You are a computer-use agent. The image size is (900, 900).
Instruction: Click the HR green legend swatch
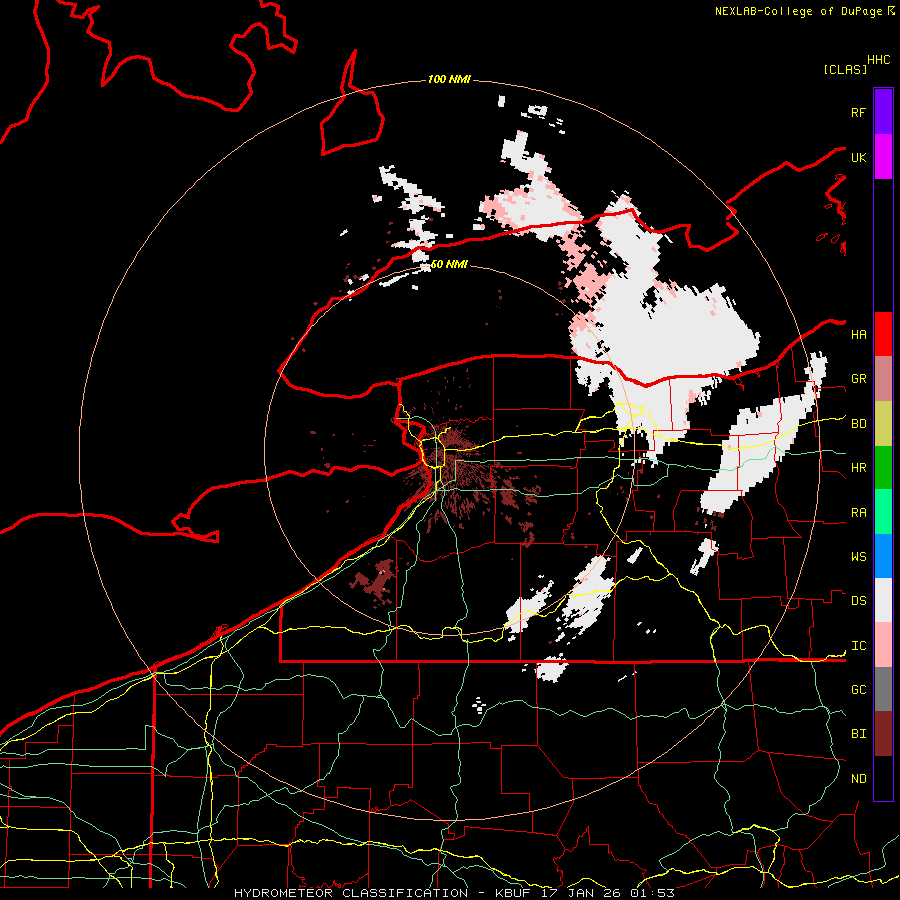click(883, 468)
